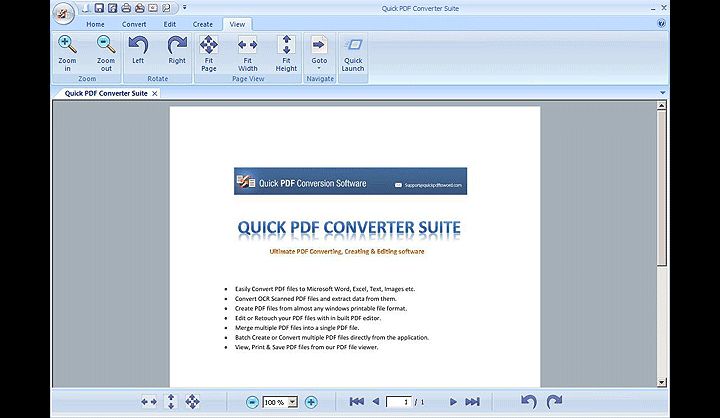The height and width of the screenshot is (418, 720).
Task: Click the help icon at top right
Action: pyautogui.click(x=661, y=23)
